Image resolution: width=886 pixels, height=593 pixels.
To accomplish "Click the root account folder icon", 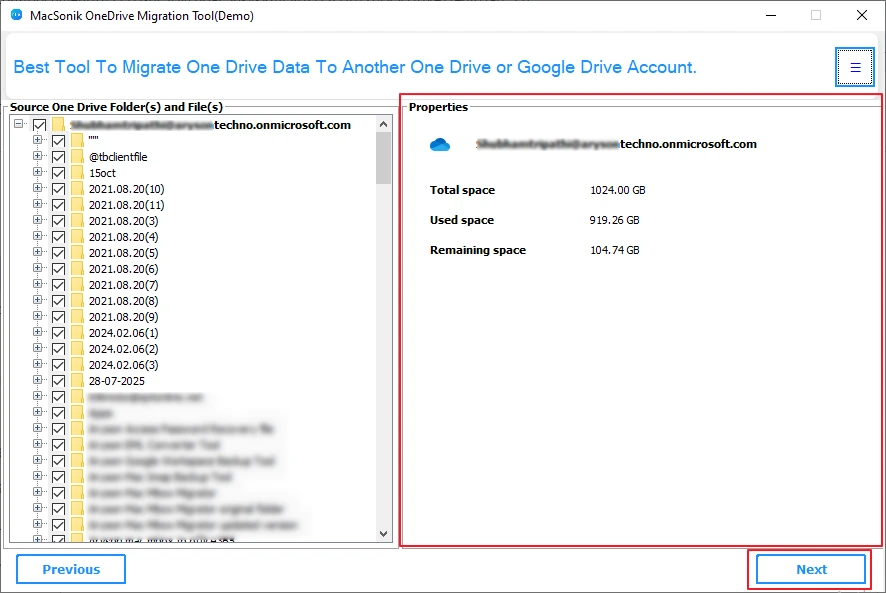I will (59, 124).
